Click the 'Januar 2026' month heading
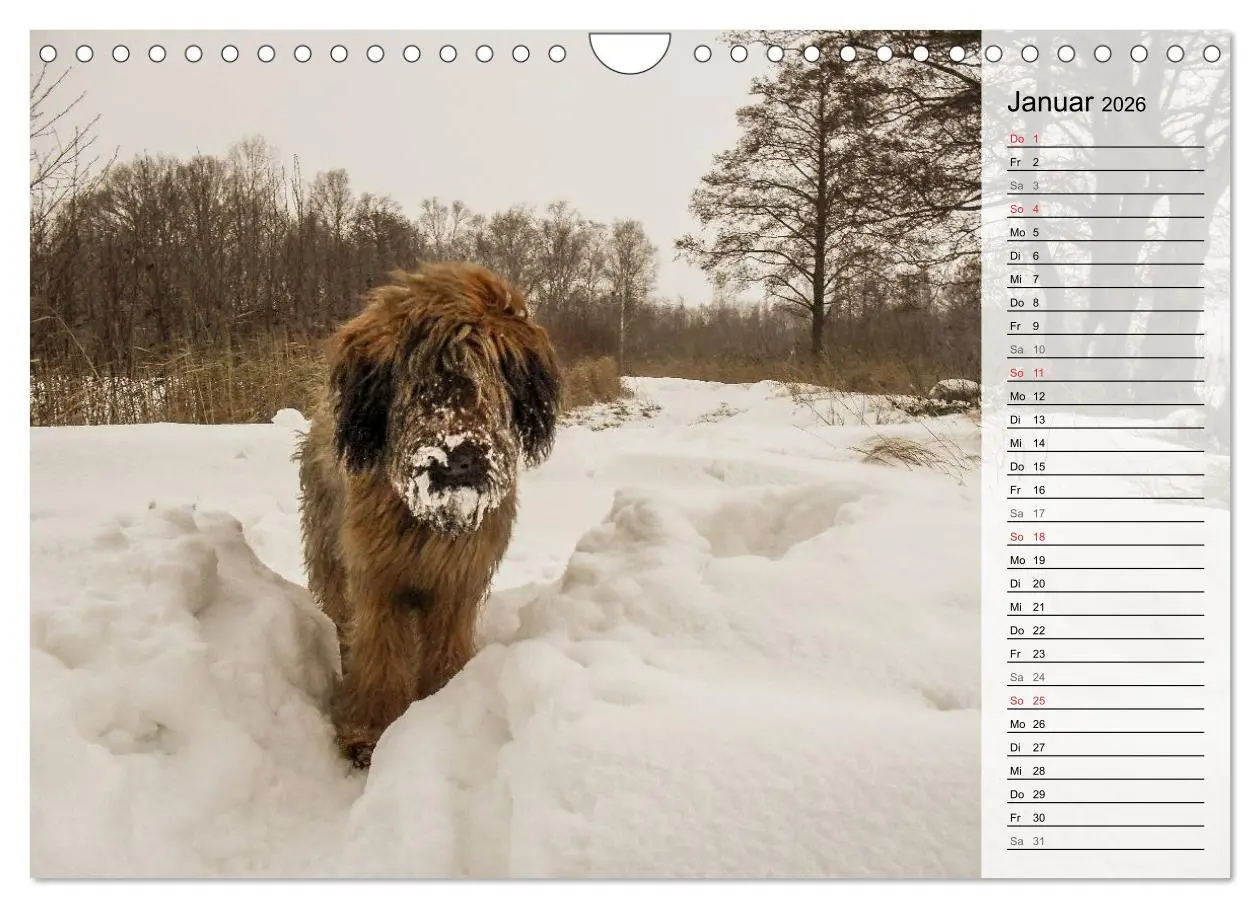Screen dimensions: 1260x908 point(1076,102)
